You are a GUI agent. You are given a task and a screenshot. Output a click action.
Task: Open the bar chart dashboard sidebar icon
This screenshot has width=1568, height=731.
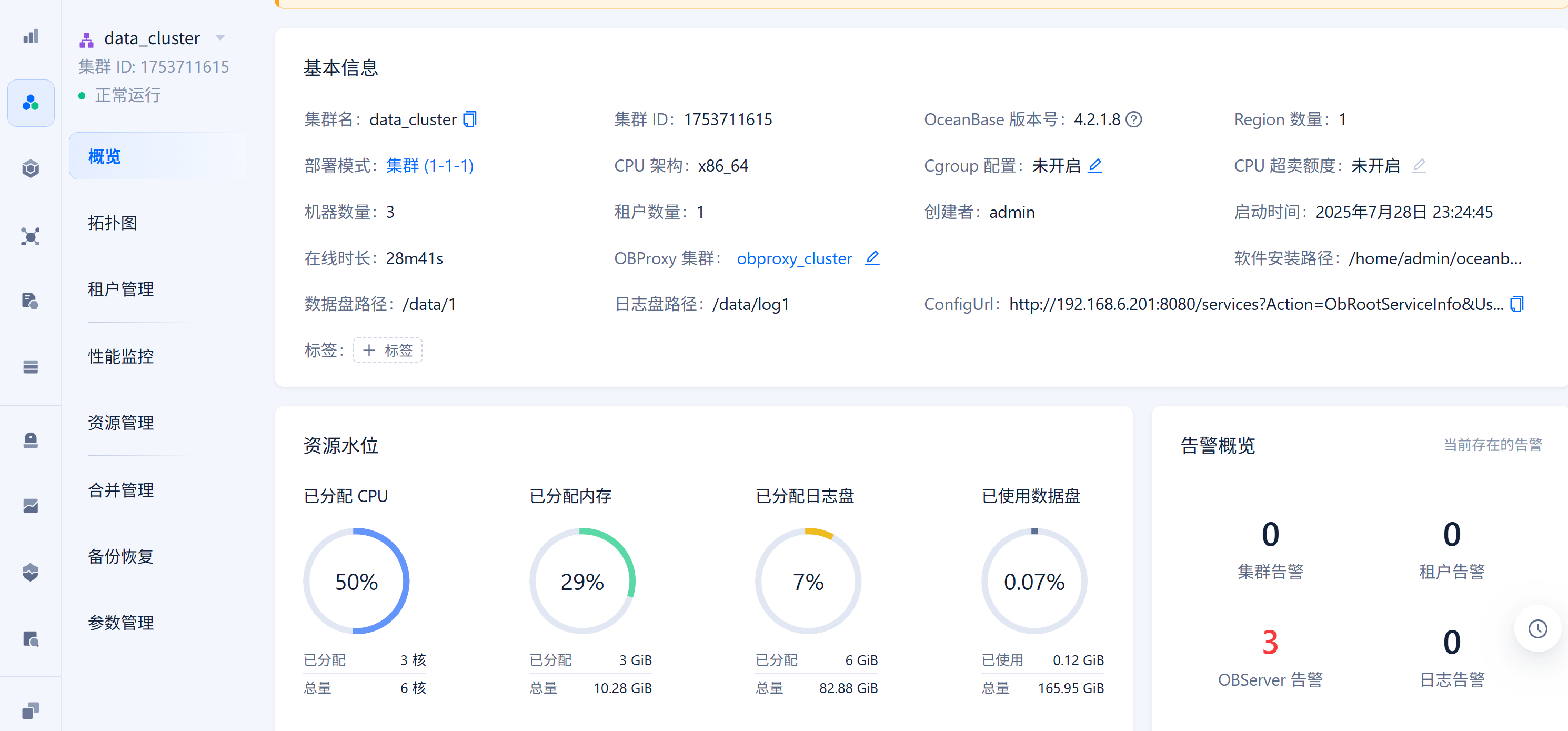pyautogui.click(x=31, y=36)
